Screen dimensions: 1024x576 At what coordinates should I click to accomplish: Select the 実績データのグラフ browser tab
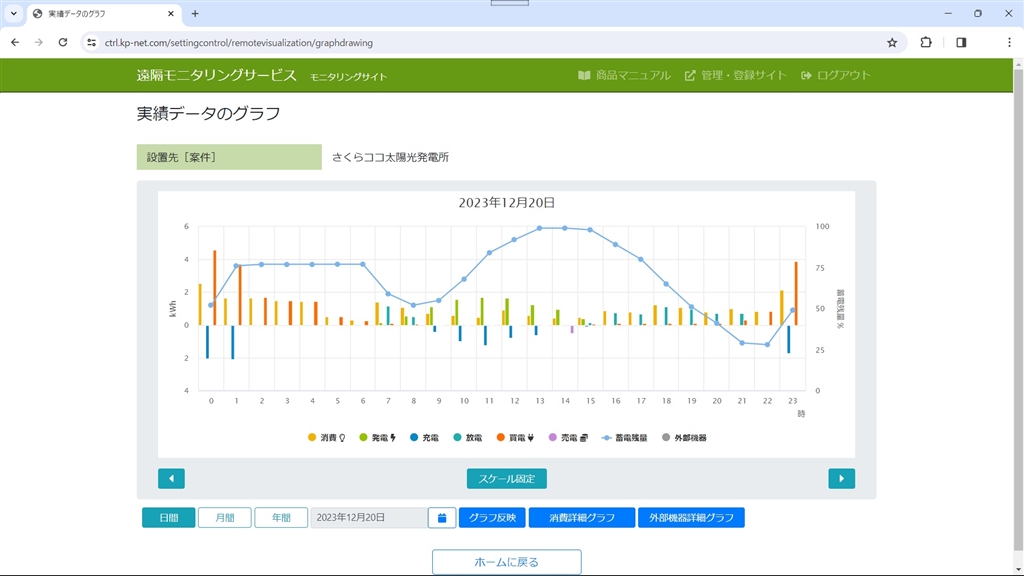point(104,14)
